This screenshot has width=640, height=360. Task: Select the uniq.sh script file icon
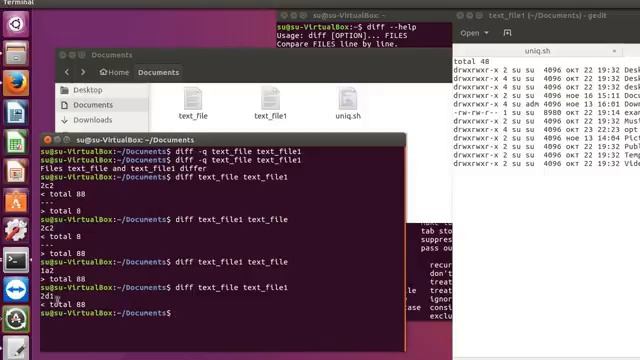coord(348,103)
